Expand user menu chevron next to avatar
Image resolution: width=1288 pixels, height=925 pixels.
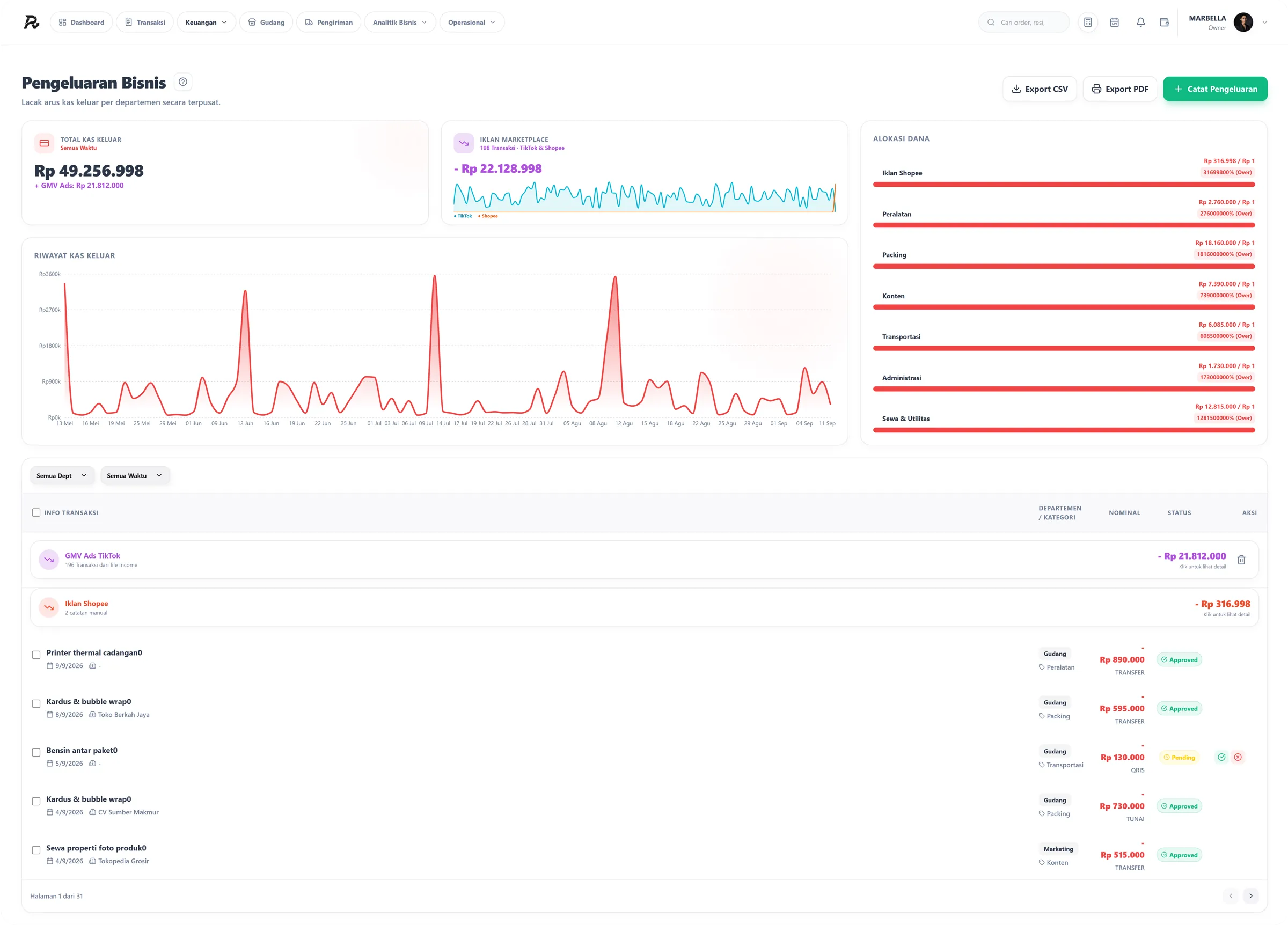1265,22
